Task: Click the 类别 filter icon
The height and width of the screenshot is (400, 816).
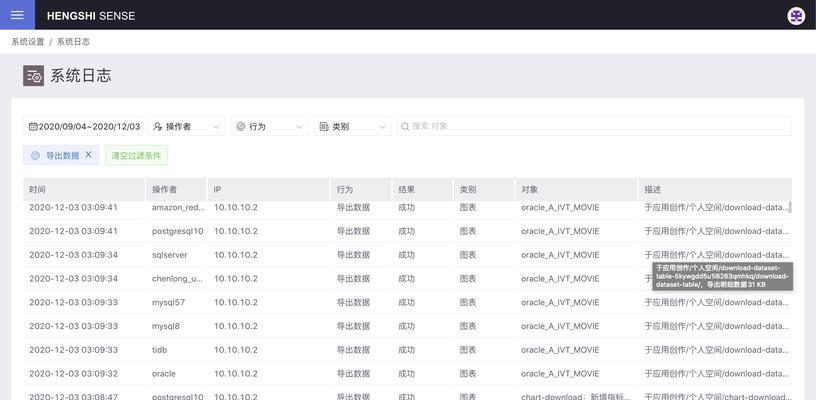Action: click(323, 127)
